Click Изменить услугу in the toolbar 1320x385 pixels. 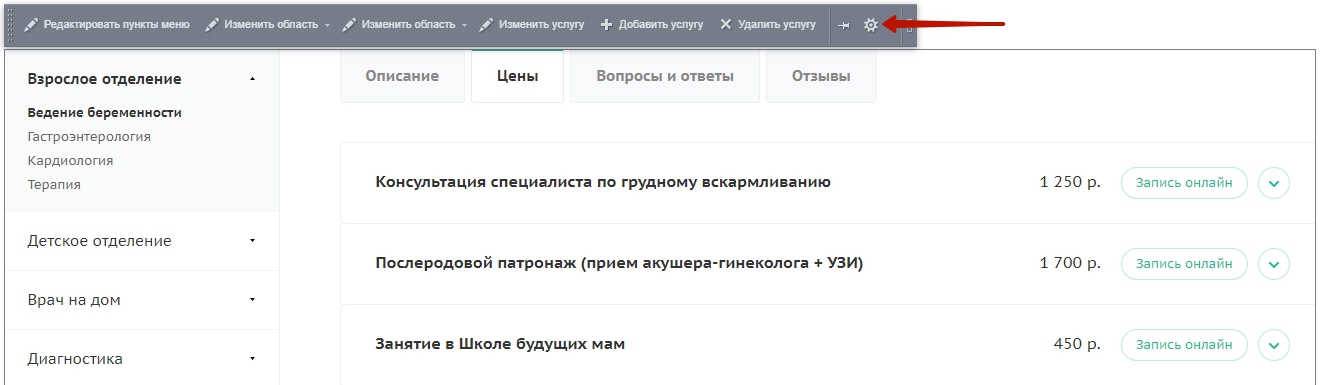click(531, 24)
